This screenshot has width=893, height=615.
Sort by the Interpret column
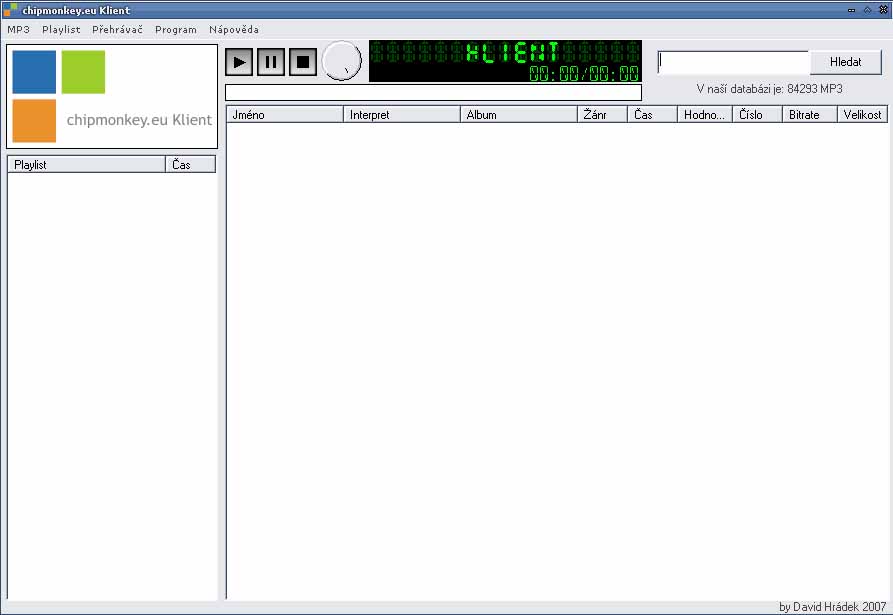[x=402, y=114]
